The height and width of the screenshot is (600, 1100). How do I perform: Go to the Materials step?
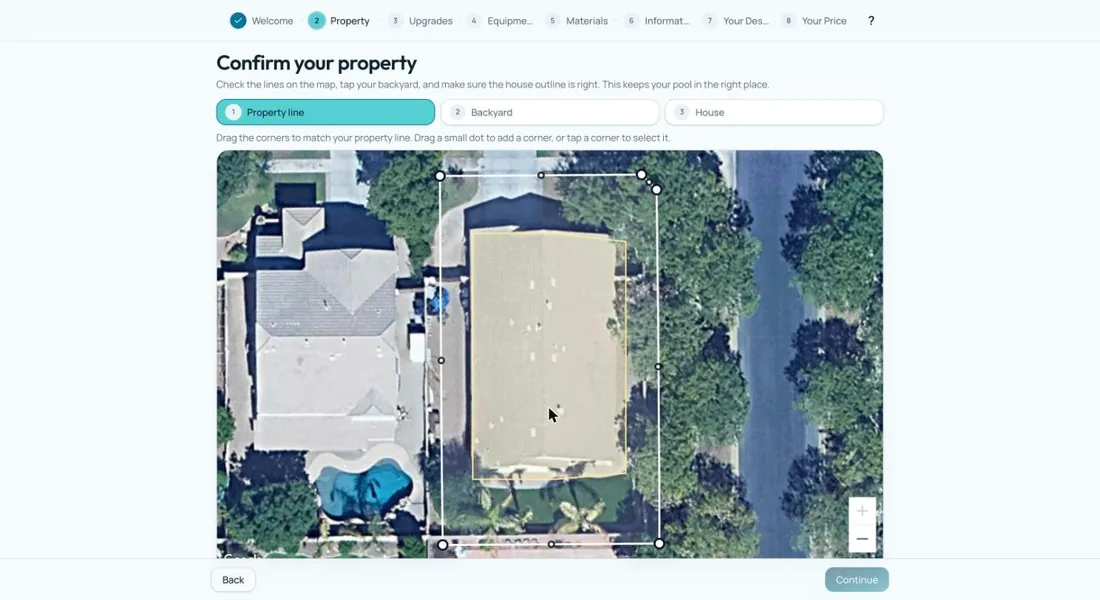pyautogui.click(x=577, y=21)
